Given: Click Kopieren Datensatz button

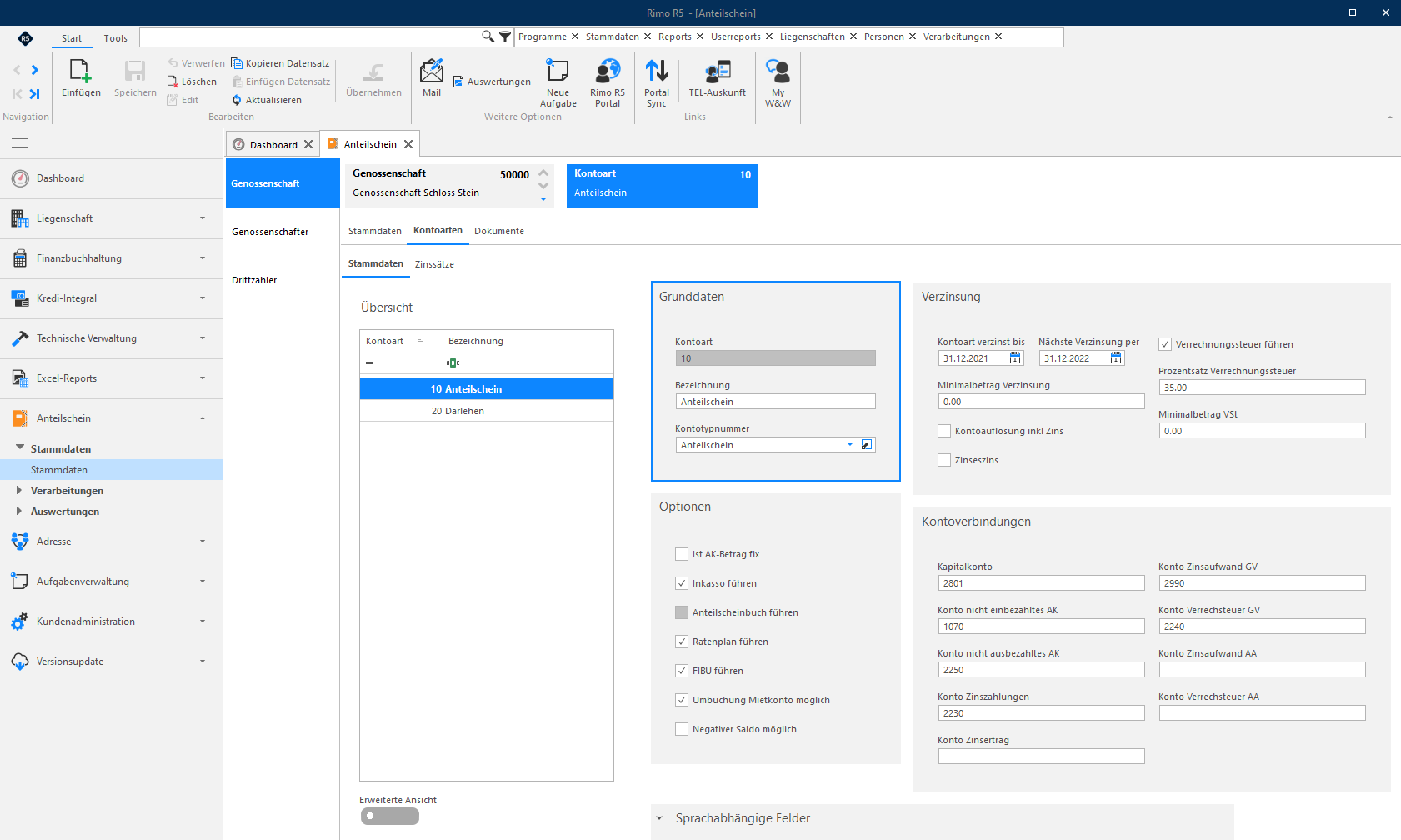Looking at the screenshot, I should pos(280,63).
